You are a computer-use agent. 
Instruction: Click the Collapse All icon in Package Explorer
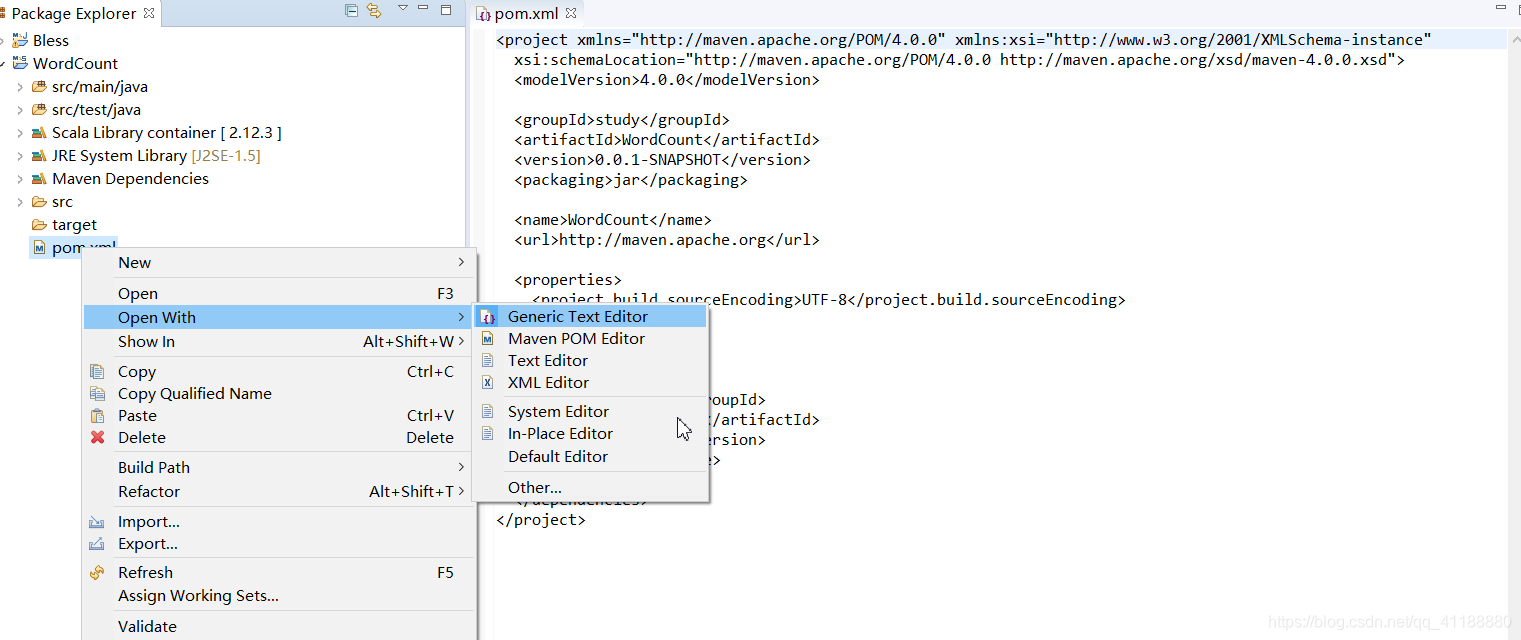click(351, 11)
